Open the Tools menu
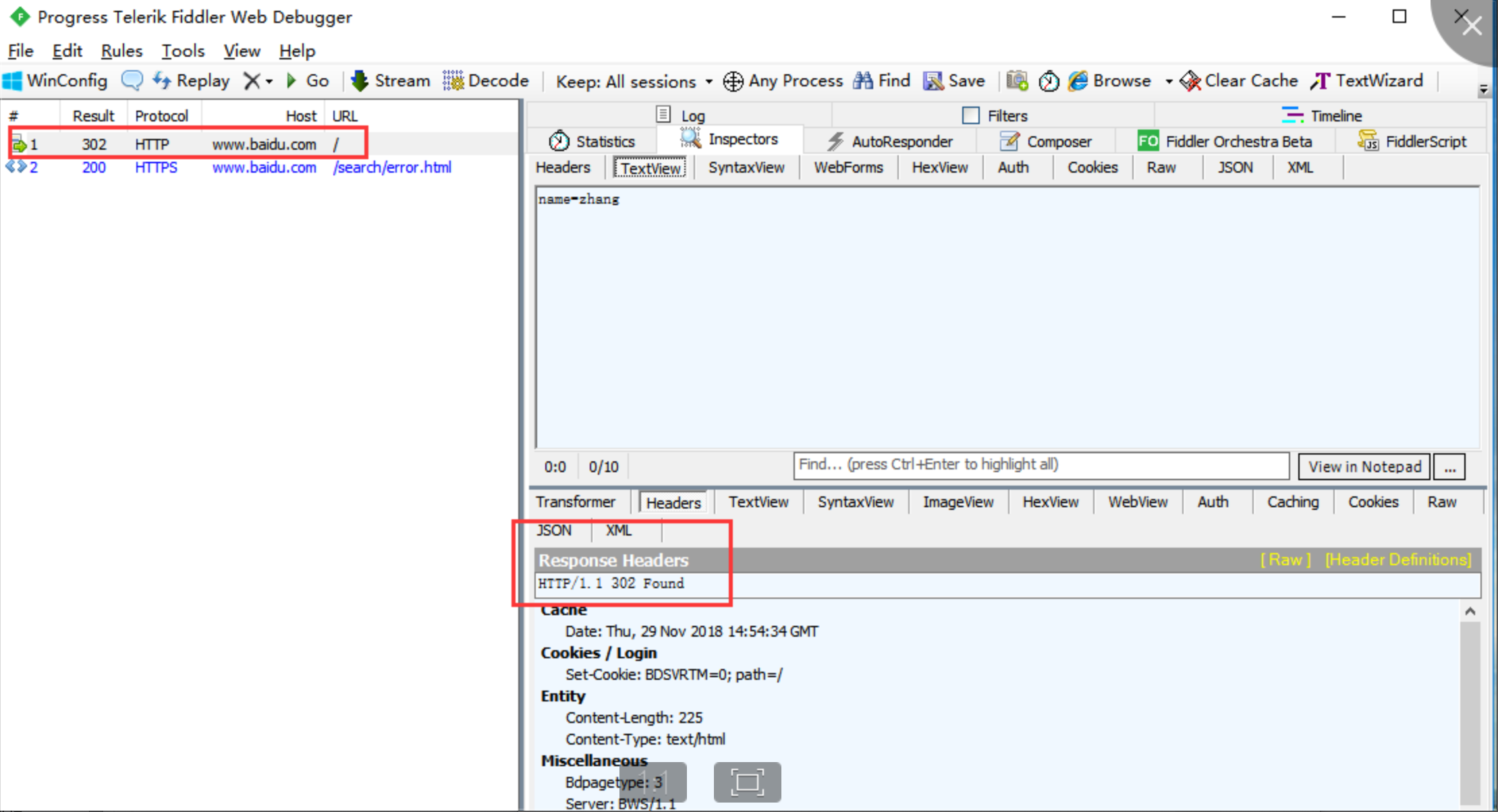 click(183, 51)
